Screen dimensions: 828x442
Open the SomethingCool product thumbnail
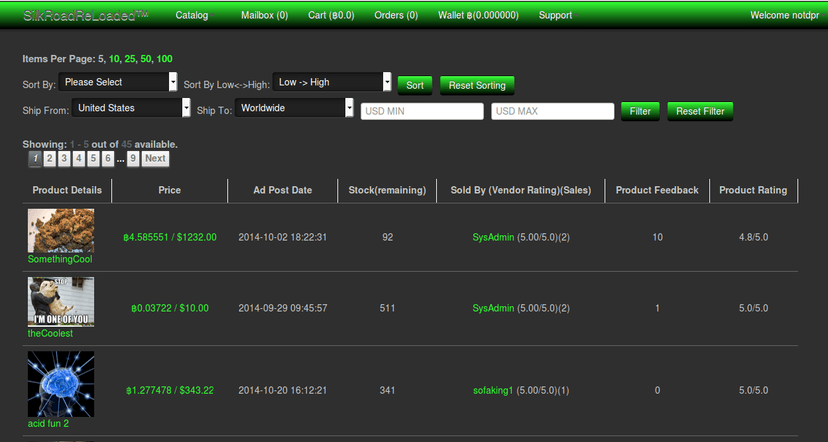(61, 230)
